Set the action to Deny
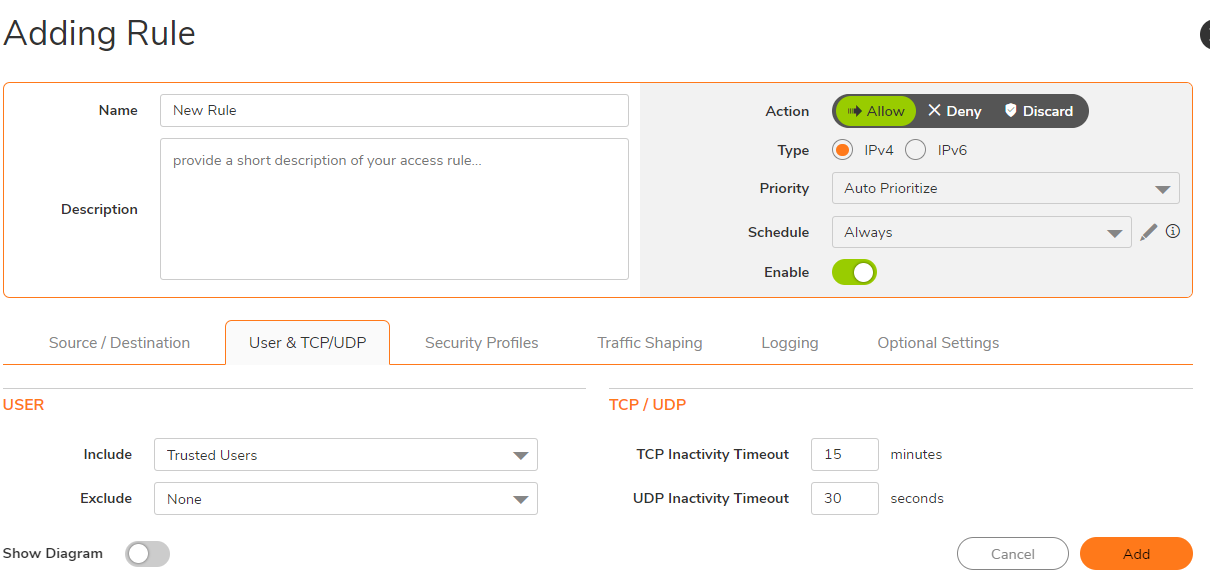The width and height of the screenshot is (1210, 580). tap(954, 111)
